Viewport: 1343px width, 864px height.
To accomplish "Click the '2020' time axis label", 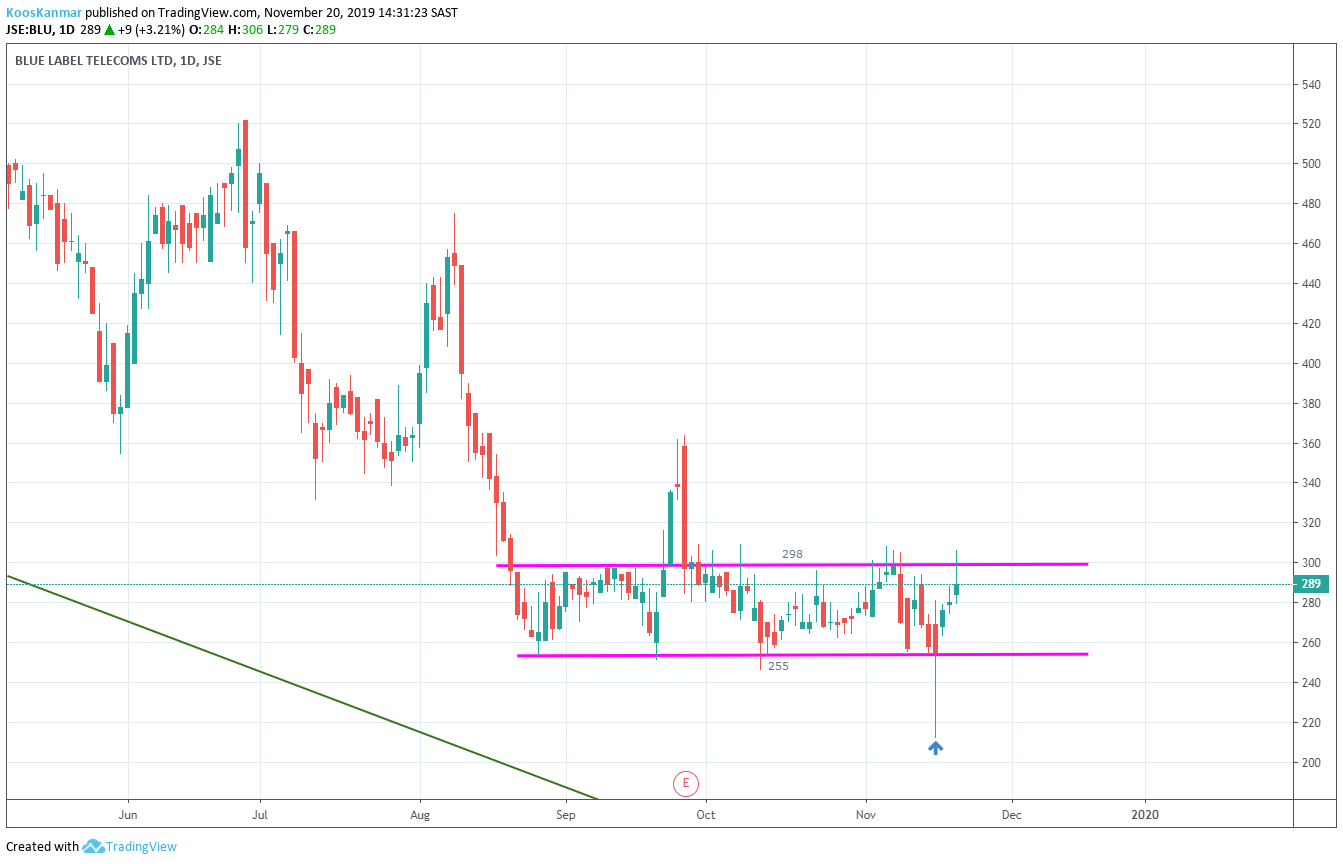I will click(x=1145, y=815).
